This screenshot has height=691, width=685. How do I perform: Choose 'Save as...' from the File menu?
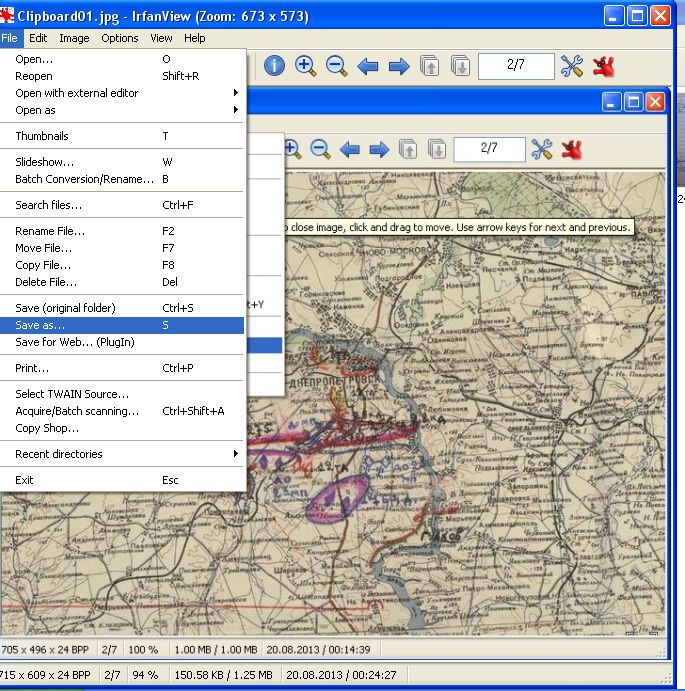coord(40,325)
